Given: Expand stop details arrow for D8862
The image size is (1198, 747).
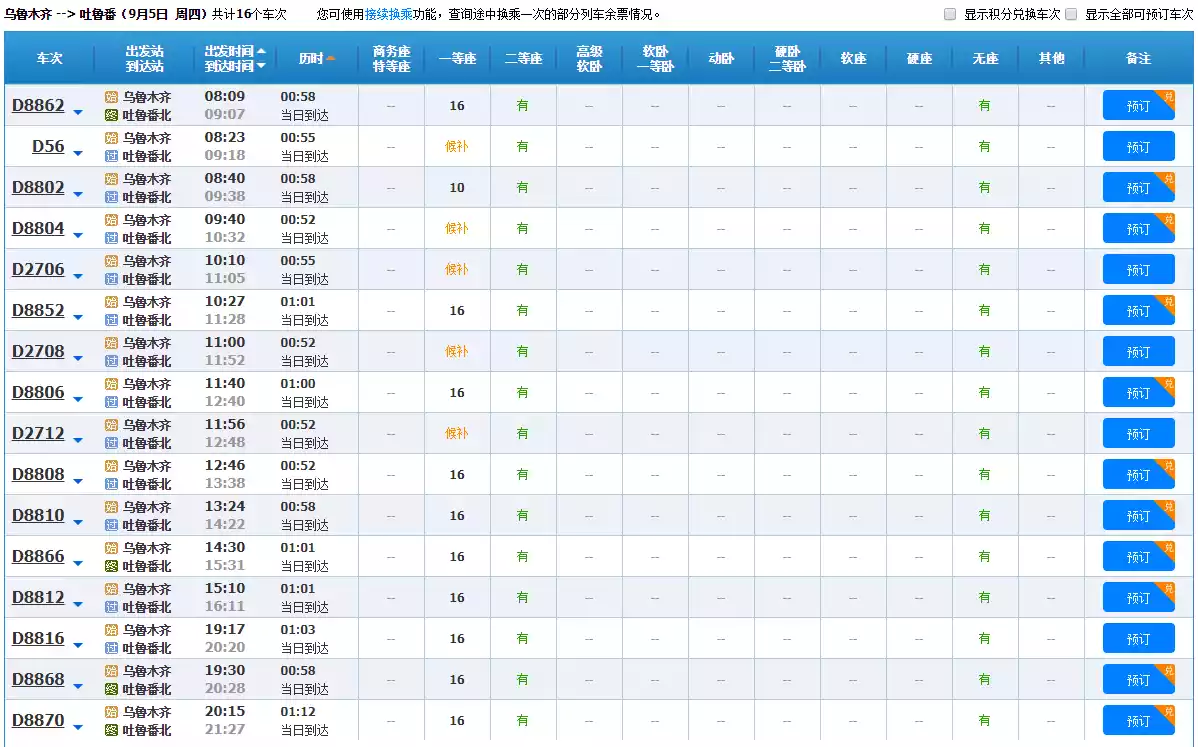Looking at the screenshot, I should 78,112.
